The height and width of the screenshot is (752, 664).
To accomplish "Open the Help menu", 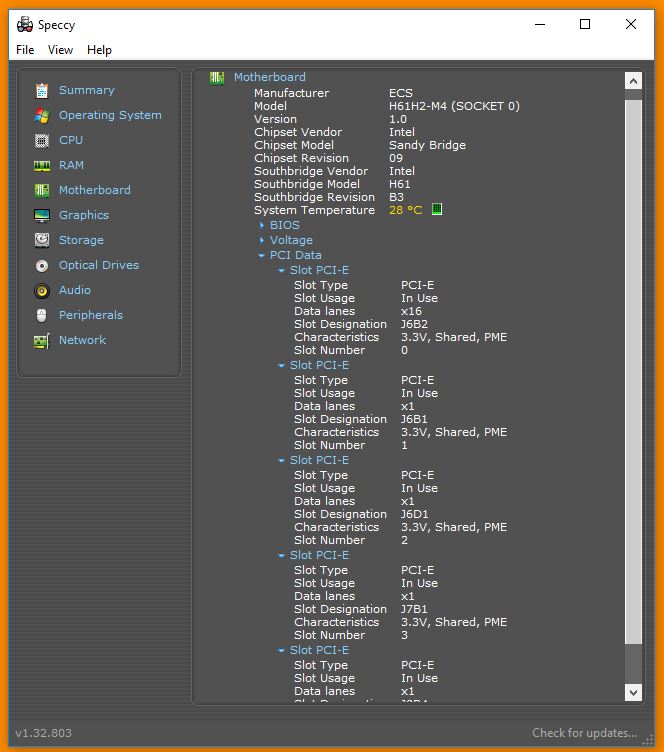I will pos(99,50).
